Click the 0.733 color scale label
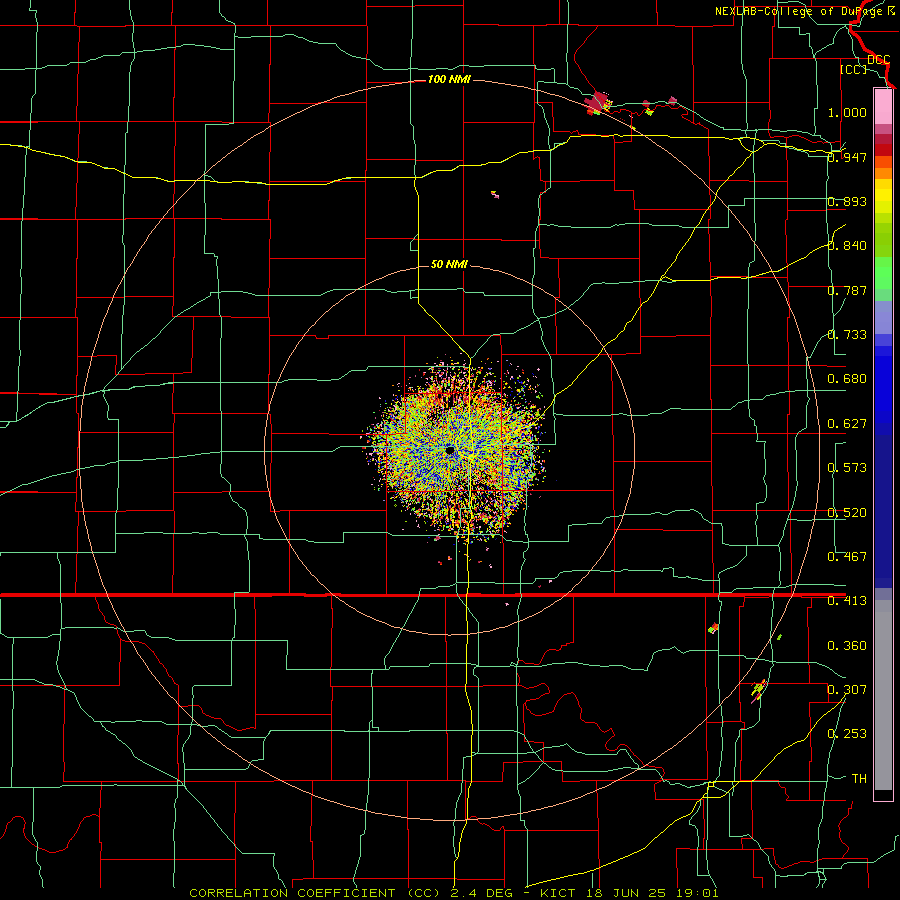The height and width of the screenshot is (900, 900). point(847,335)
